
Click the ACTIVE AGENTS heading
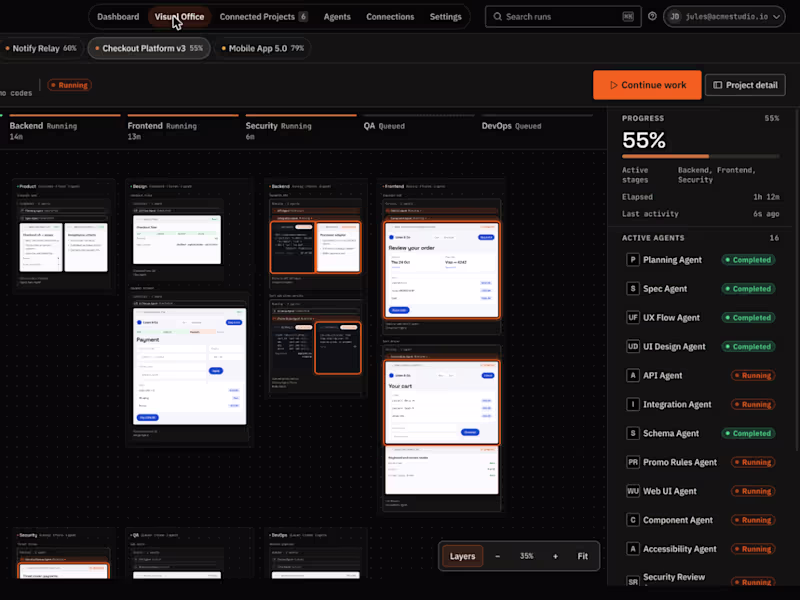[x=653, y=238]
